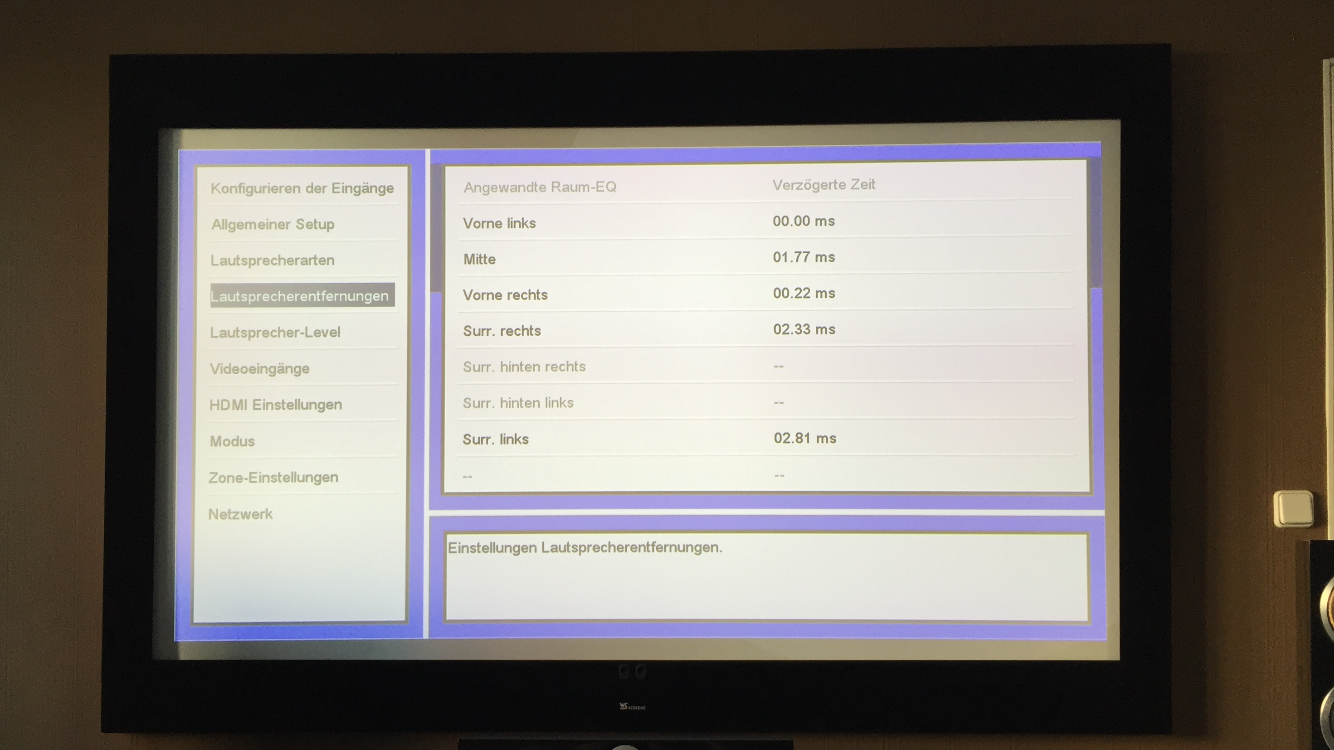Select Vorne links speaker row
The width and height of the screenshot is (1334, 750).
pos(499,223)
